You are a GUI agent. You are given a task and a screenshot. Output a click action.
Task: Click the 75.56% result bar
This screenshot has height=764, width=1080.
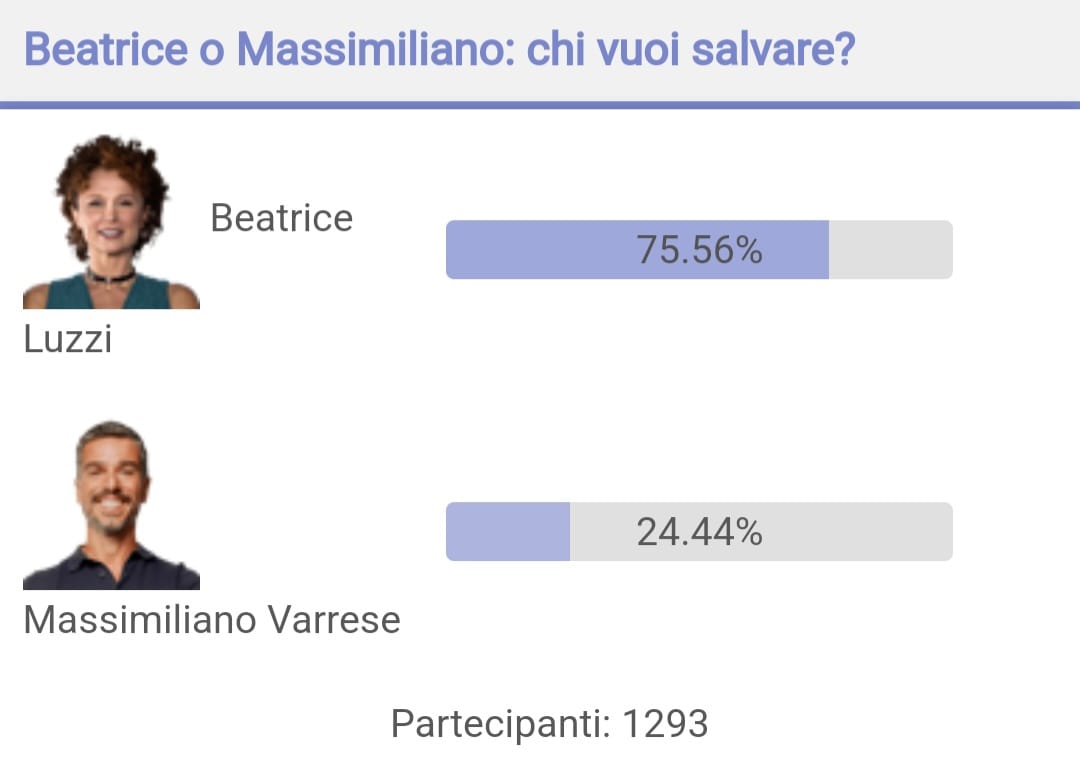699,249
